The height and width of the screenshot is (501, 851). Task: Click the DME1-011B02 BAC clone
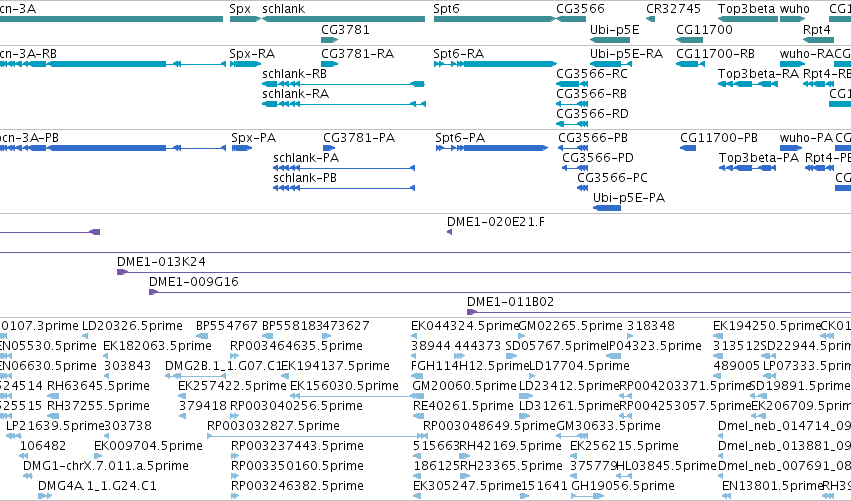[659, 313]
